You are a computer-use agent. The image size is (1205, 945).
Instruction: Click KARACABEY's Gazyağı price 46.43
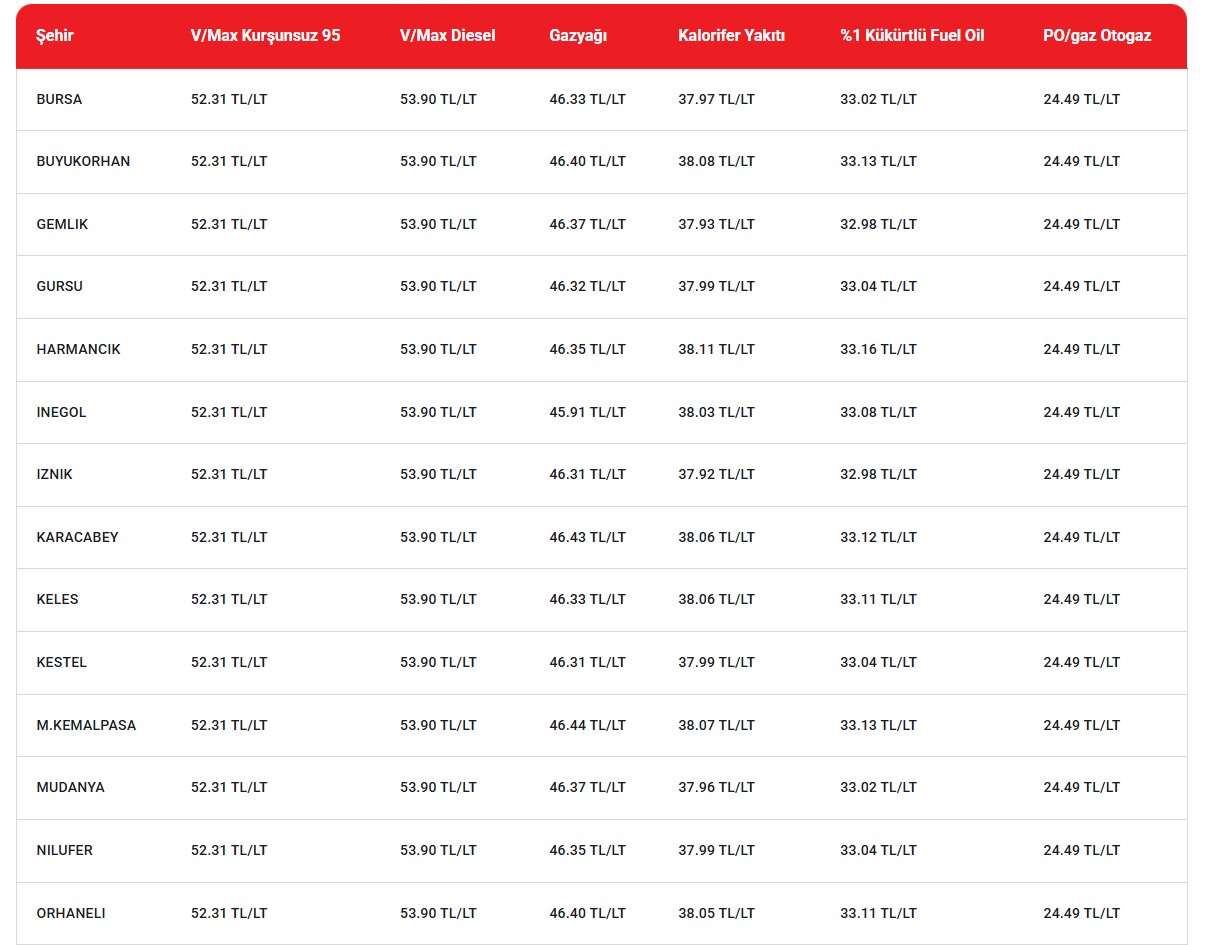tap(587, 537)
